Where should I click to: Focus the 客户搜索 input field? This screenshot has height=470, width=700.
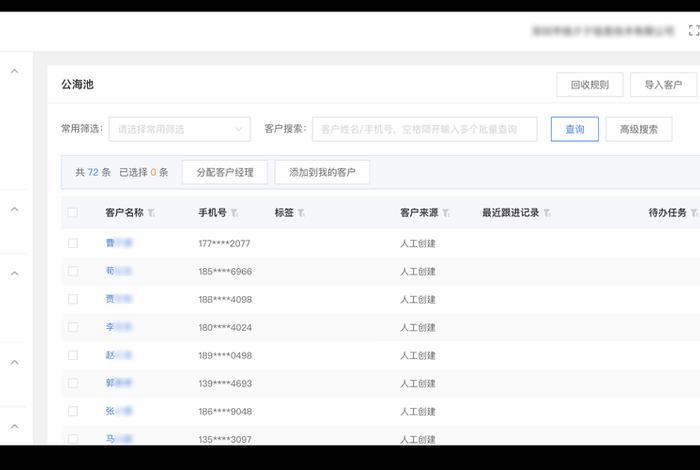(x=425, y=129)
